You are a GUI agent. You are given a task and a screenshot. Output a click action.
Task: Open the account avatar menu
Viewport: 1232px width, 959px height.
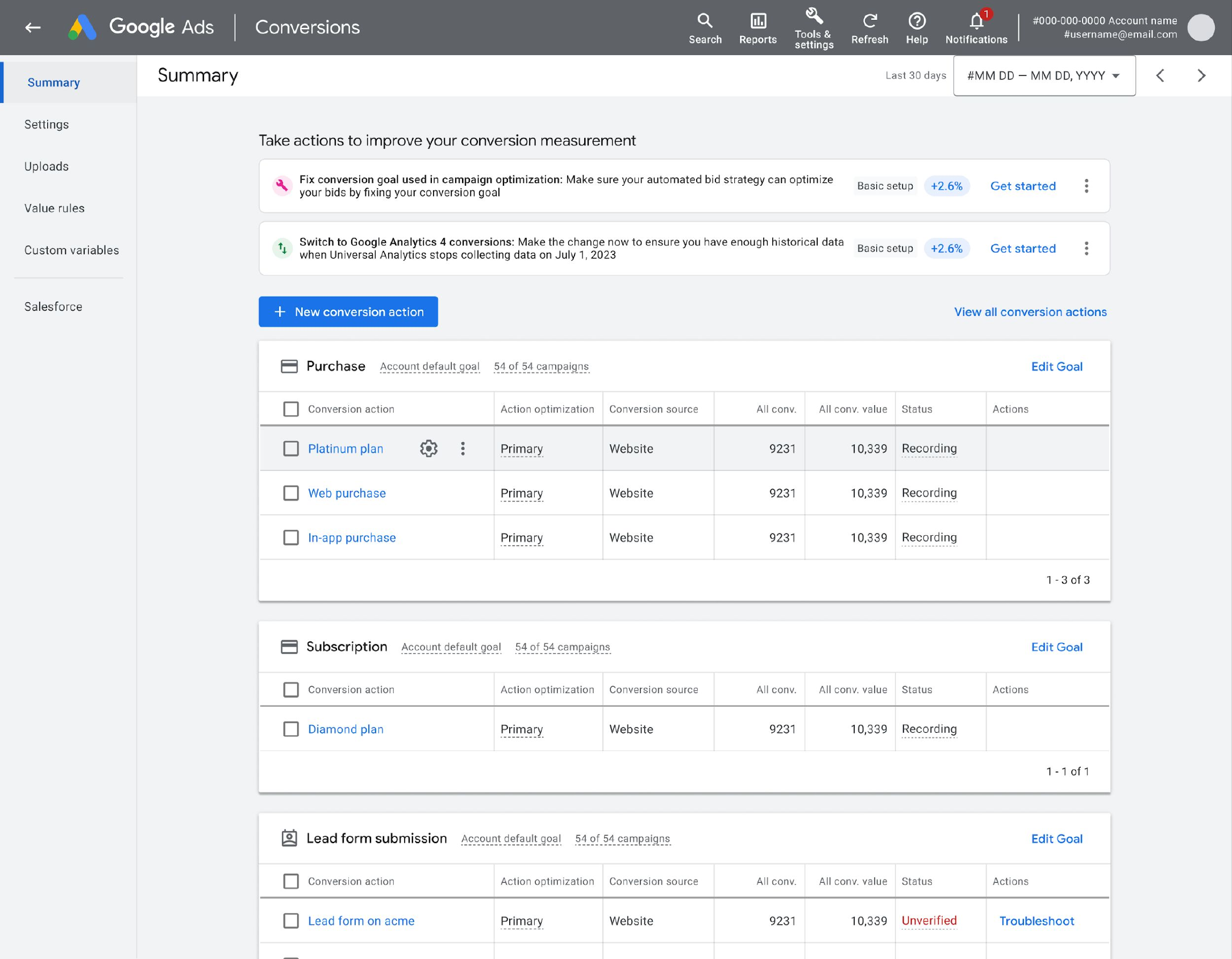coord(1201,27)
